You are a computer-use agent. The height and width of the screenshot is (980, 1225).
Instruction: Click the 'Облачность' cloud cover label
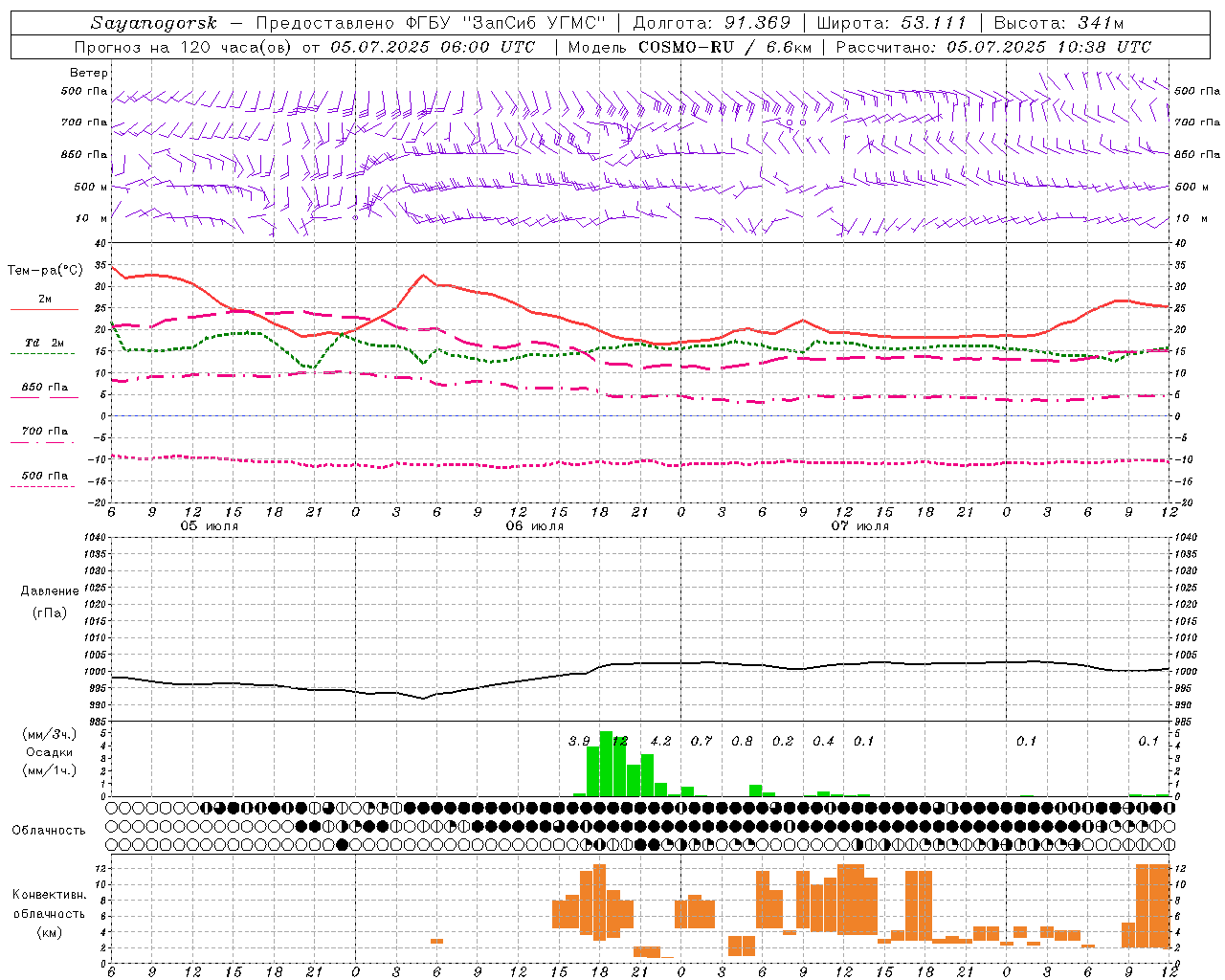coord(49,830)
